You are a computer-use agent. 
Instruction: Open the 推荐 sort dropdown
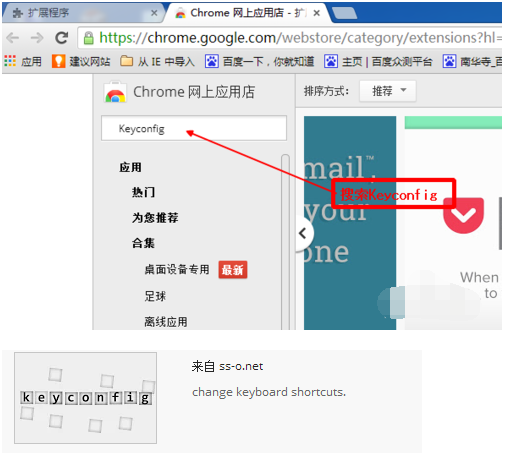coord(388,91)
